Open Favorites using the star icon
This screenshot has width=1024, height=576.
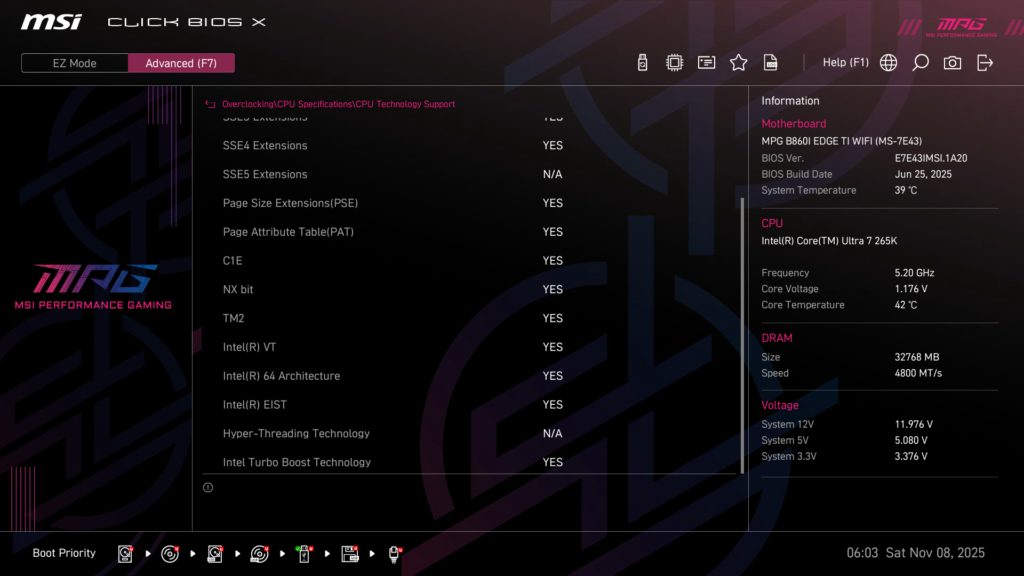pos(738,61)
